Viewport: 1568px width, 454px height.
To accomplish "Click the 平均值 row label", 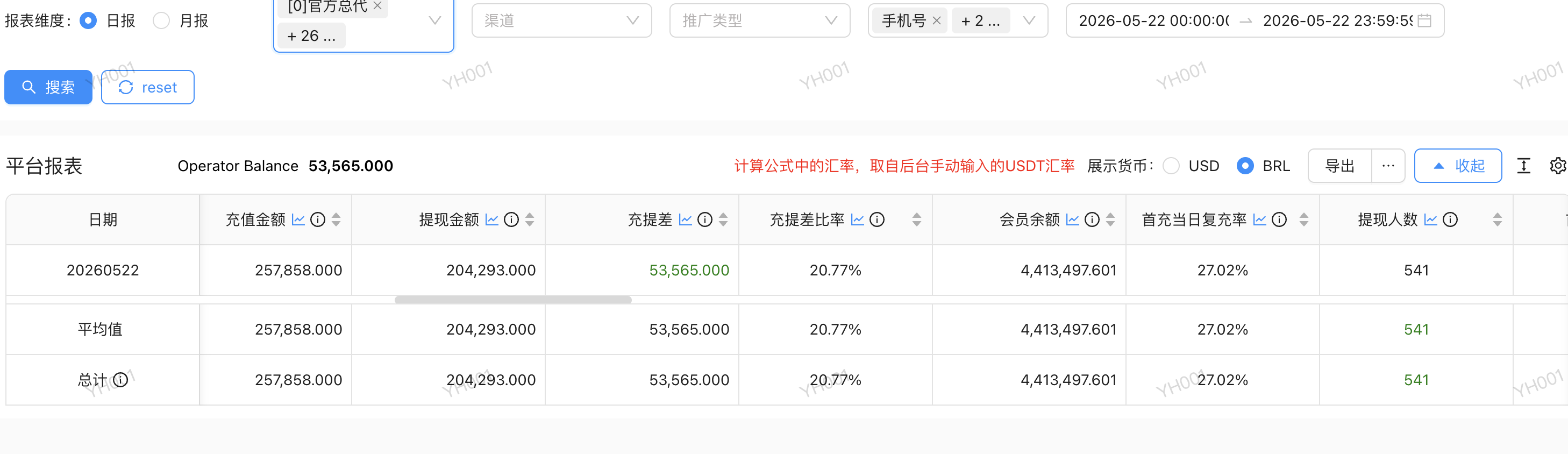I will 100,329.
